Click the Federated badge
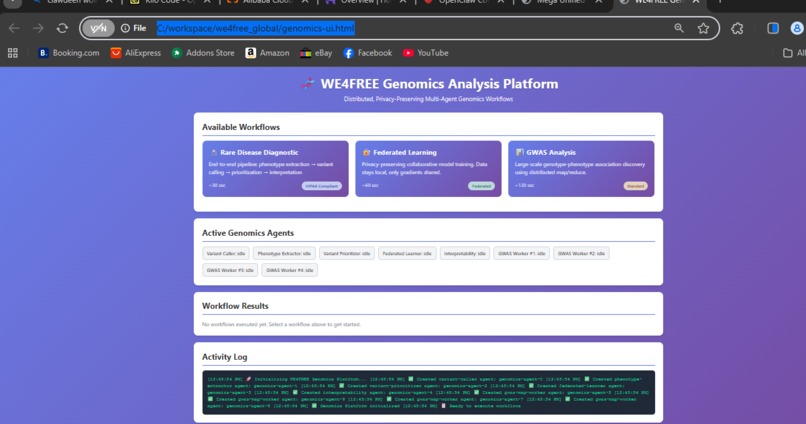The height and width of the screenshot is (424, 806). 482,186
